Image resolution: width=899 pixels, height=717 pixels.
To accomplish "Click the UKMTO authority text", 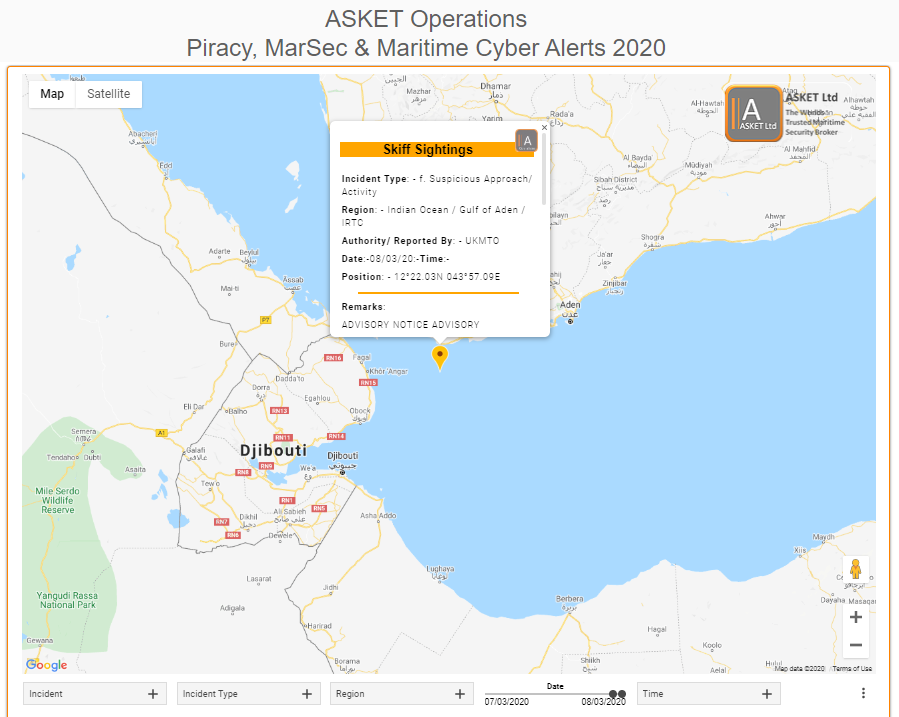I will (x=482, y=241).
